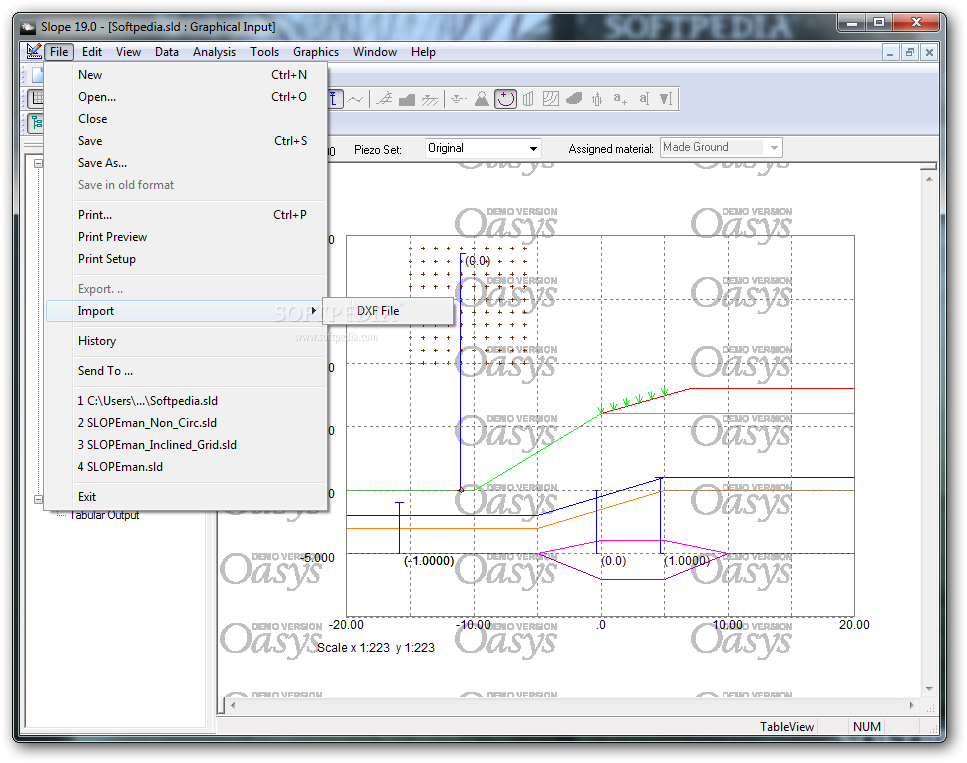Screen dimensions: 967x763
Task: Open the Import submenu arrow
Action: pos(314,311)
